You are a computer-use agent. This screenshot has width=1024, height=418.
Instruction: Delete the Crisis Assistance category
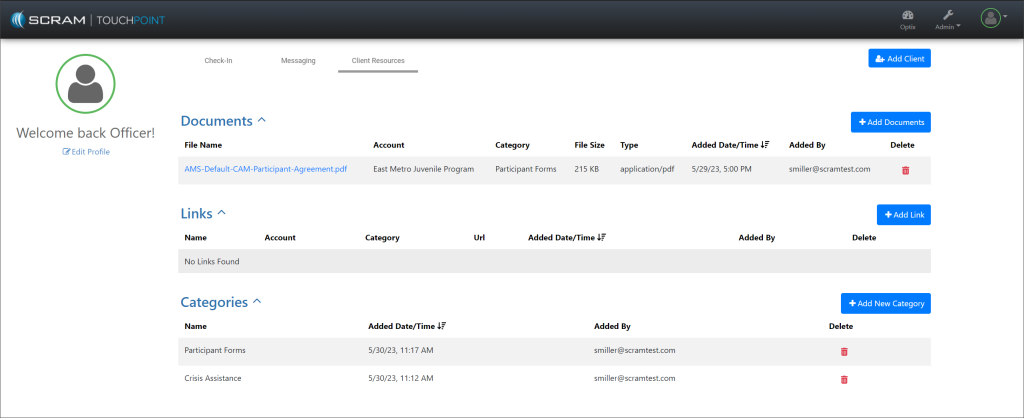[x=843, y=379]
